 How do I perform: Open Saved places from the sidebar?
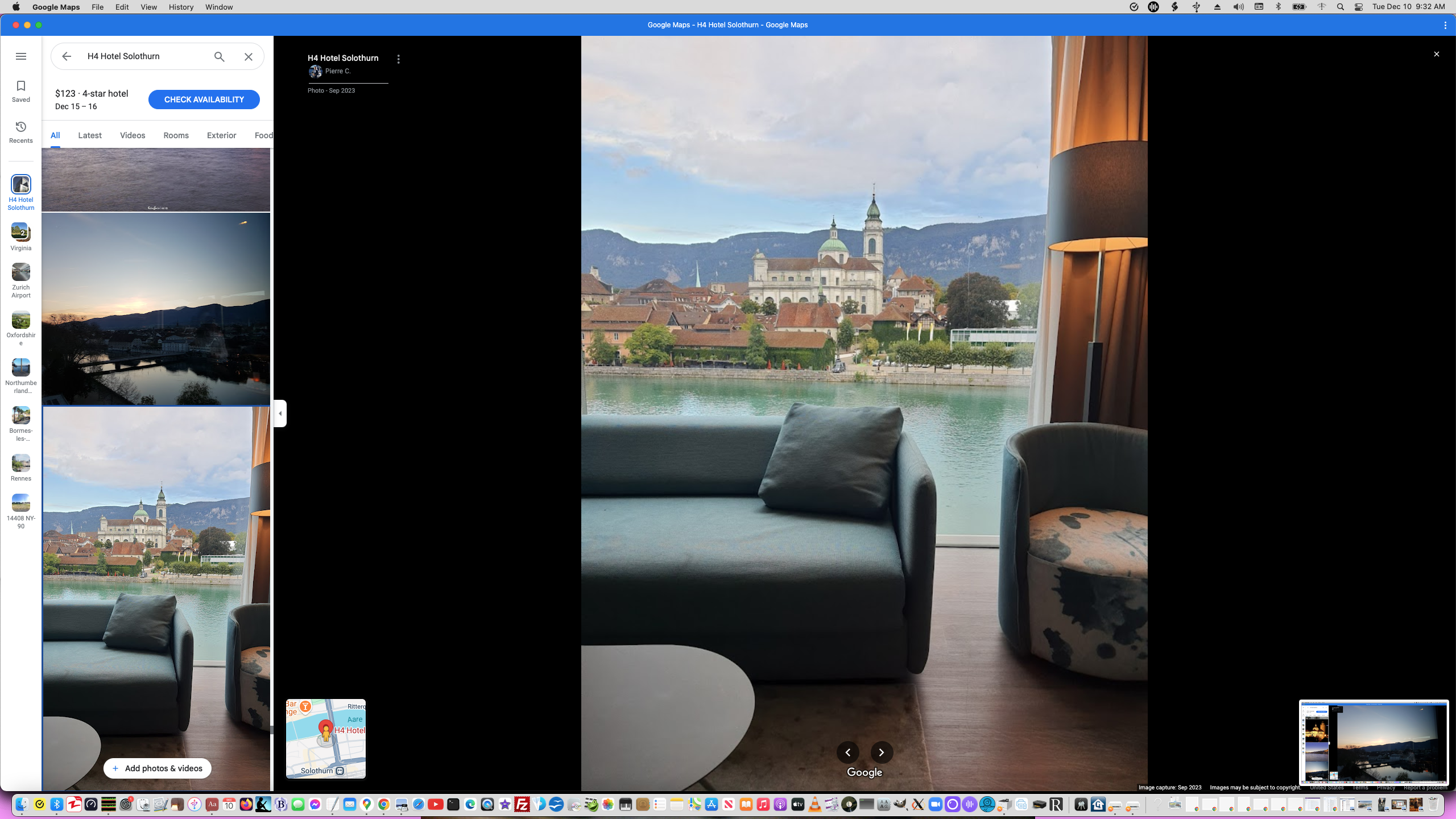tap(20, 91)
